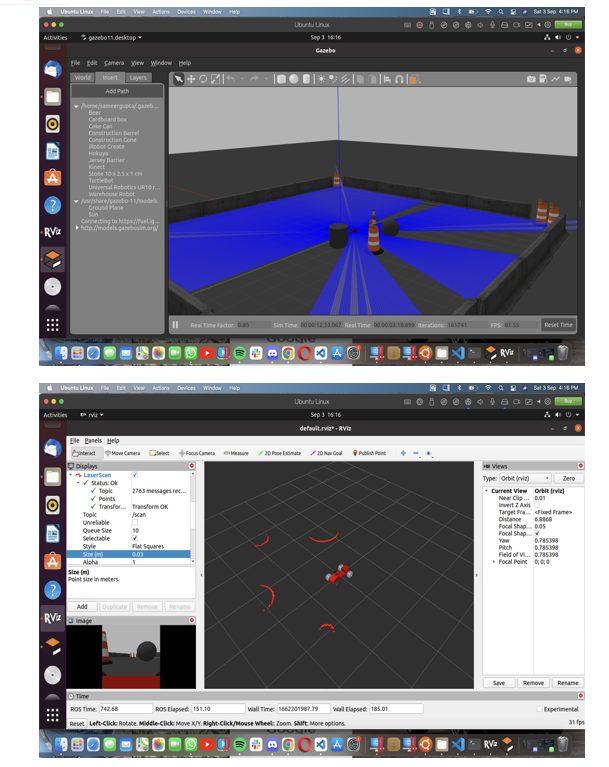Click the Reset button in RViz Time panel
609x767 pixels.
pos(77,723)
